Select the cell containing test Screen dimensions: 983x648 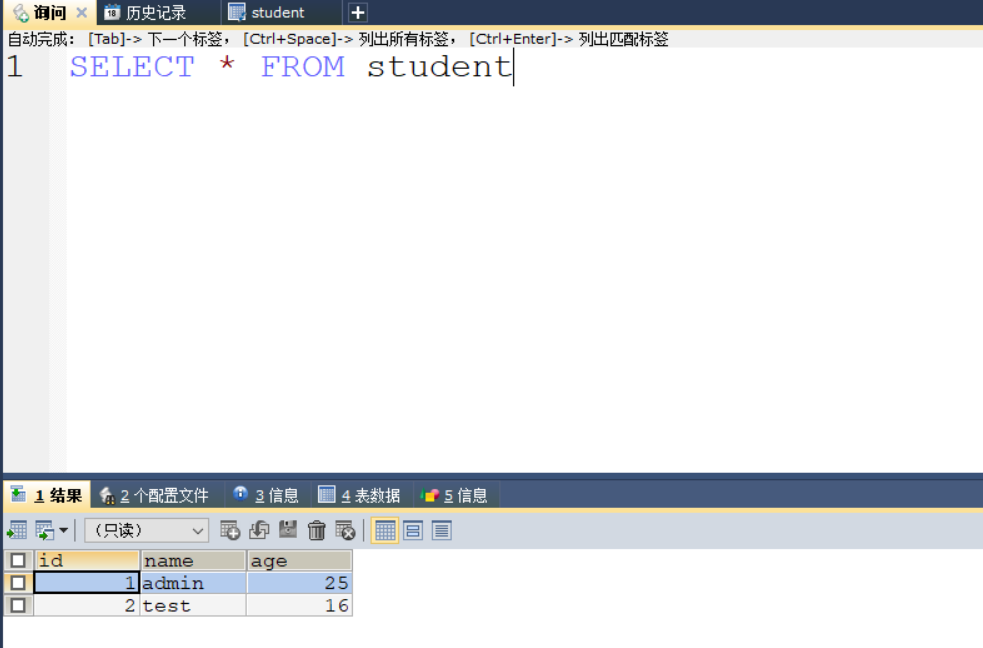click(193, 605)
